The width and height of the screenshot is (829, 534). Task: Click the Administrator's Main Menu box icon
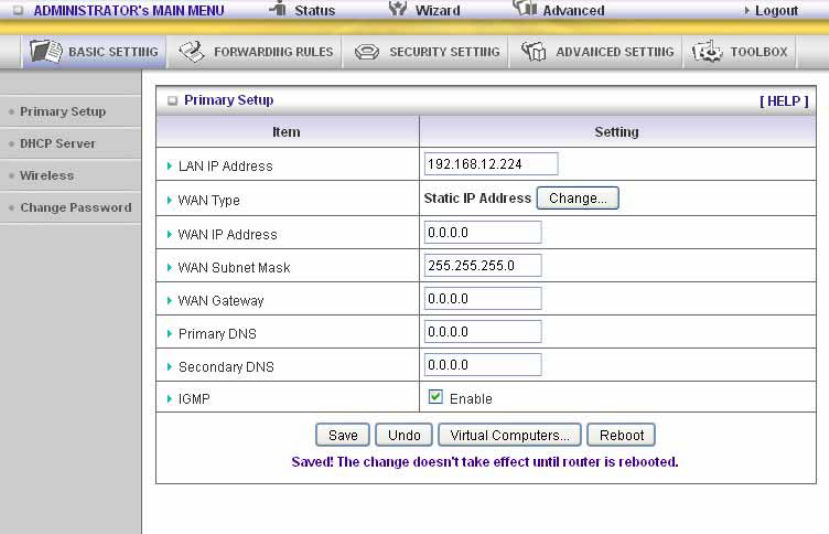tap(18, 10)
